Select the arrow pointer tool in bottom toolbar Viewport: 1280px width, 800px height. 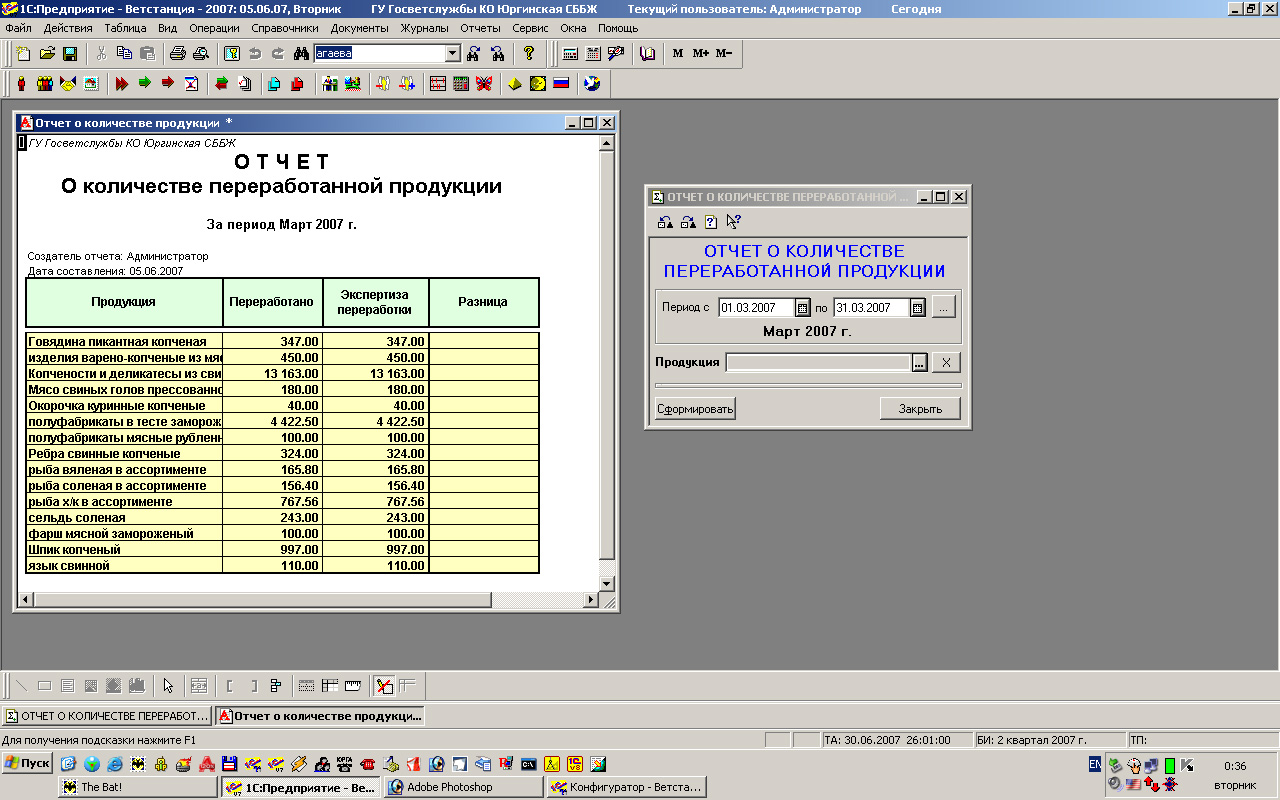(168, 686)
